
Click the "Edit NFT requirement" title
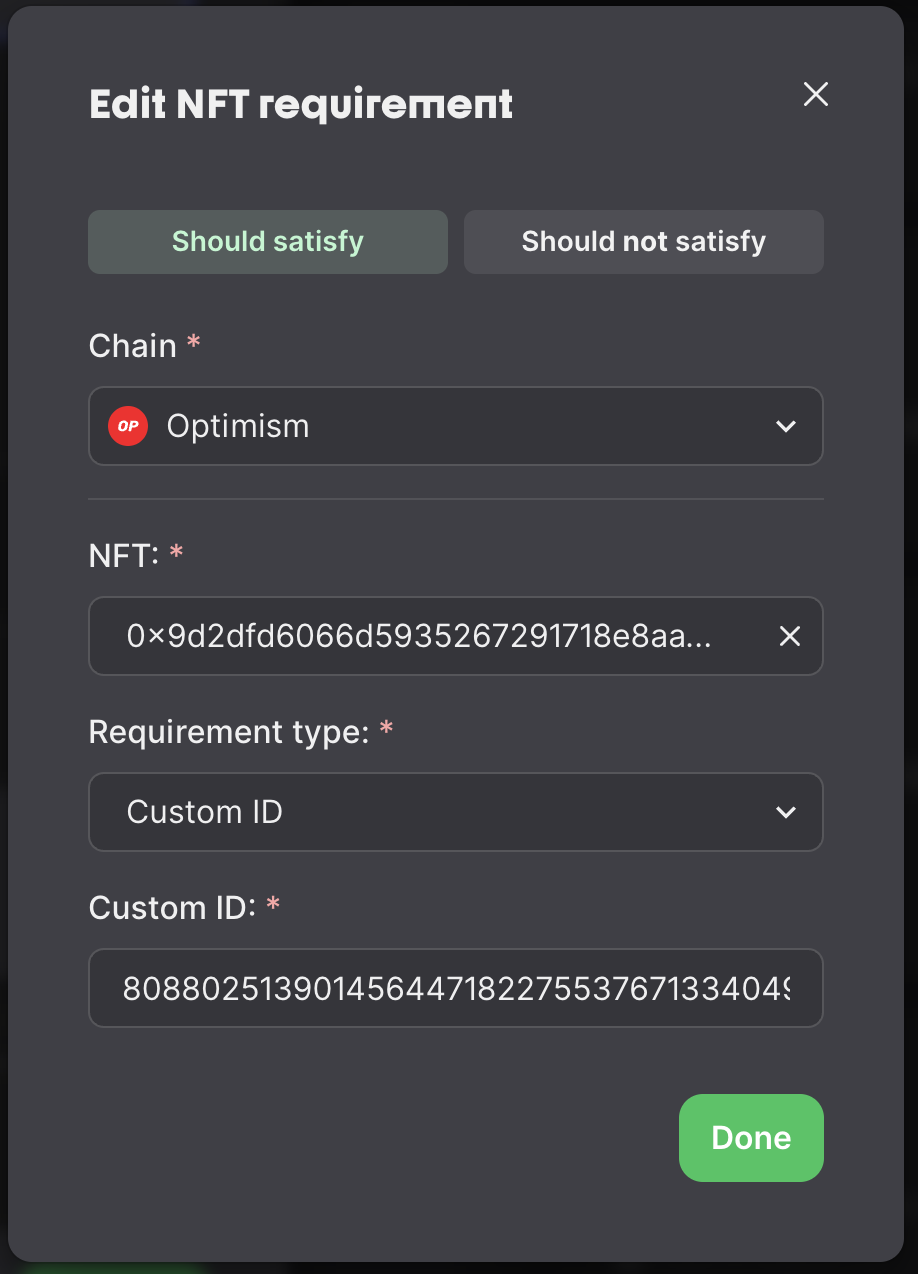(301, 105)
